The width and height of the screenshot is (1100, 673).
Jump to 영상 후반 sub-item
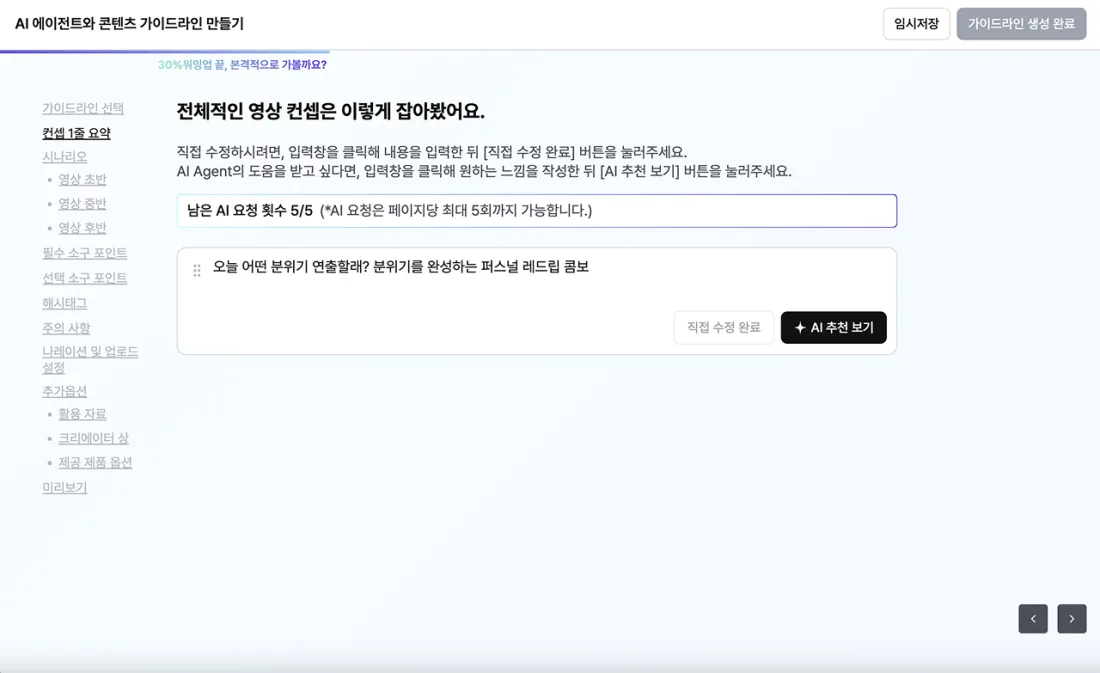[x=82, y=228]
